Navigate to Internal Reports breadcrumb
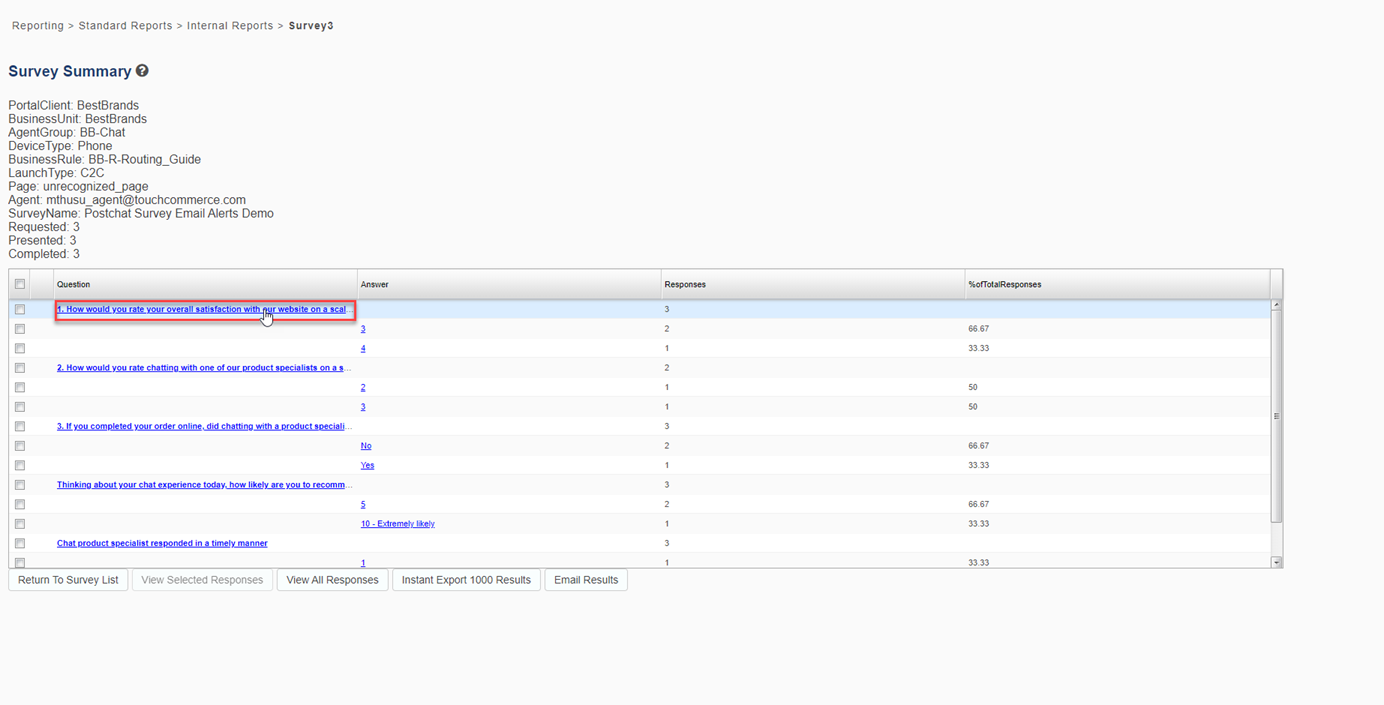 pos(230,26)
